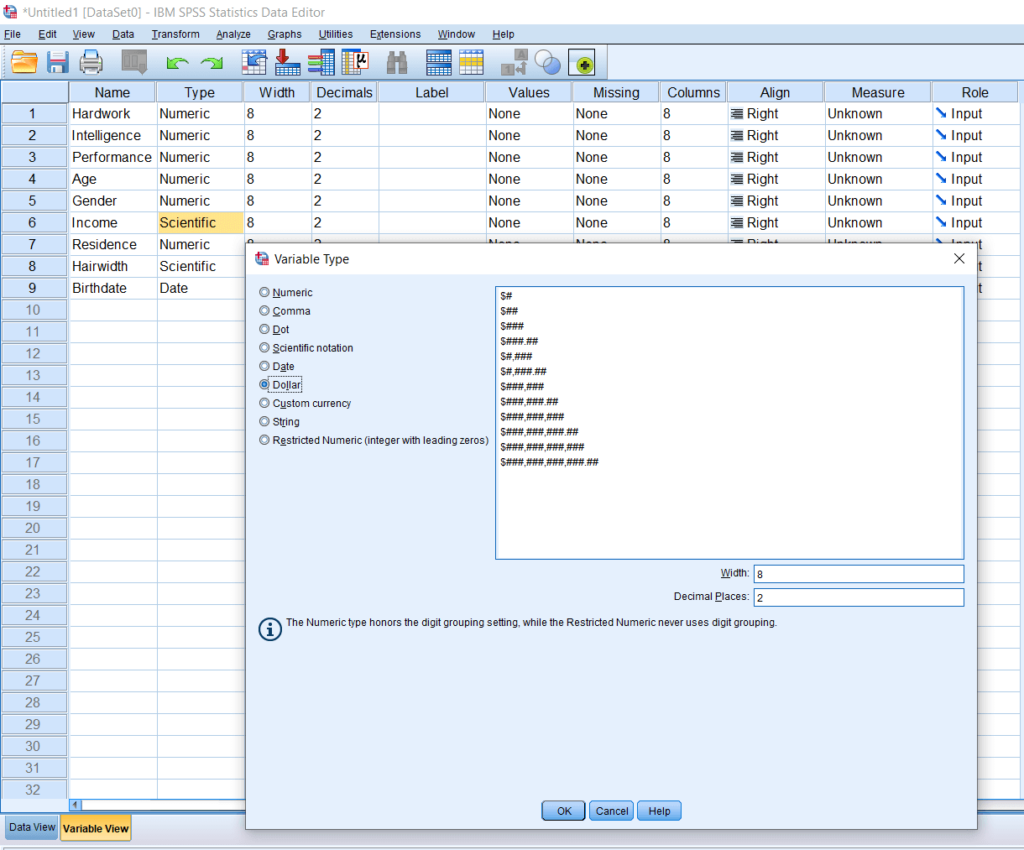Save the dataset with the disk icon
The width and height of the screenshot is (1024, 850).
pos(57,62)
